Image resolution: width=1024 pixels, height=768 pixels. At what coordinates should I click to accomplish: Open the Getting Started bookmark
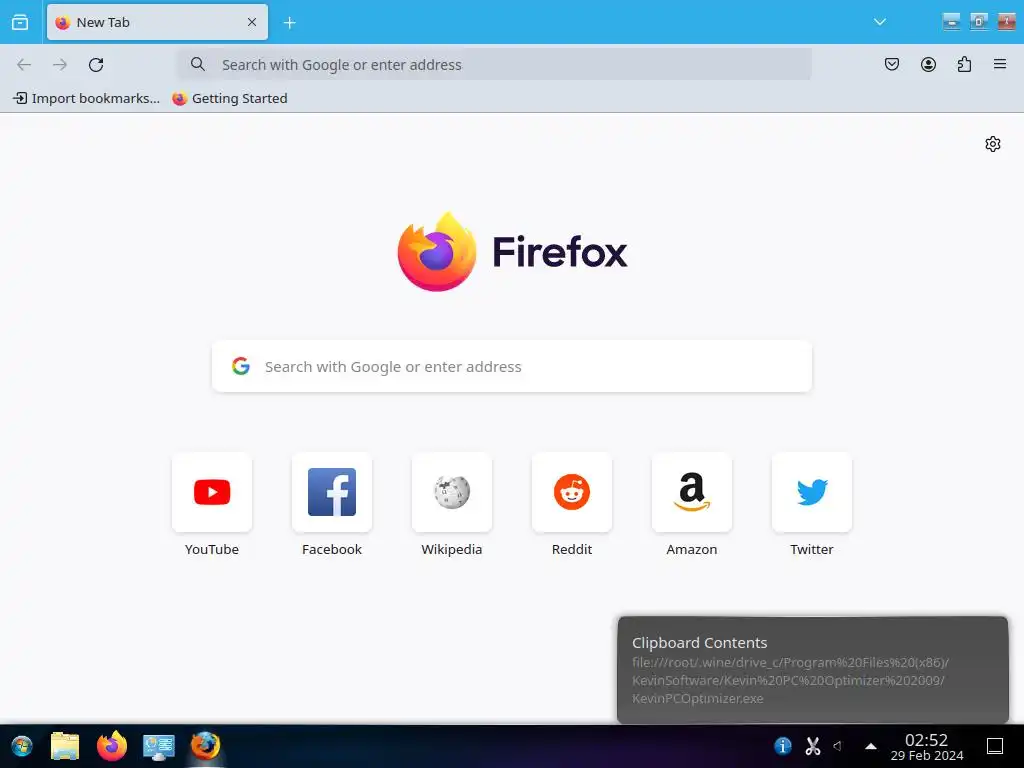pos(230,98)
